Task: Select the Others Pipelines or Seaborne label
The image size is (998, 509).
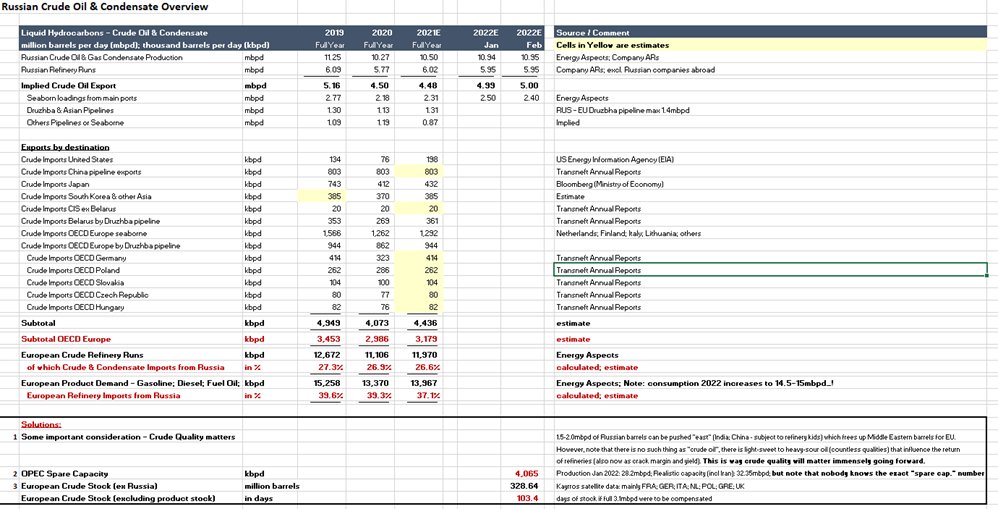Action: click(x=75, y=122)
